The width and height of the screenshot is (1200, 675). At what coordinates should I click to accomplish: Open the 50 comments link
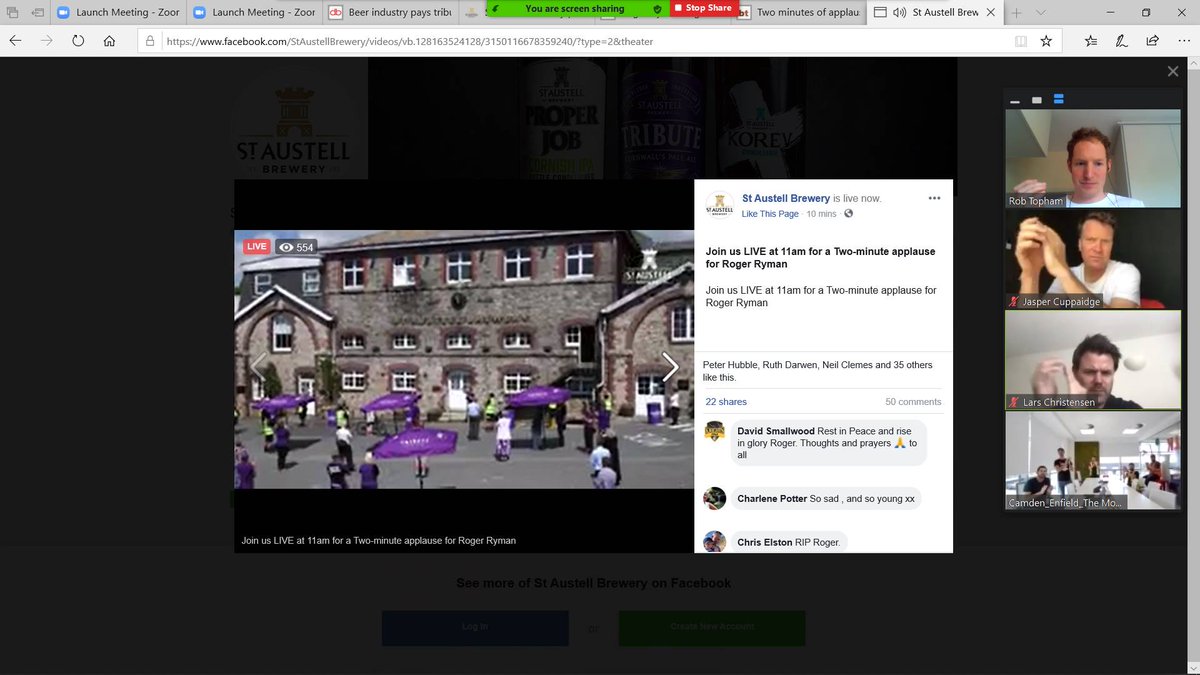click(x=913, y=401)
